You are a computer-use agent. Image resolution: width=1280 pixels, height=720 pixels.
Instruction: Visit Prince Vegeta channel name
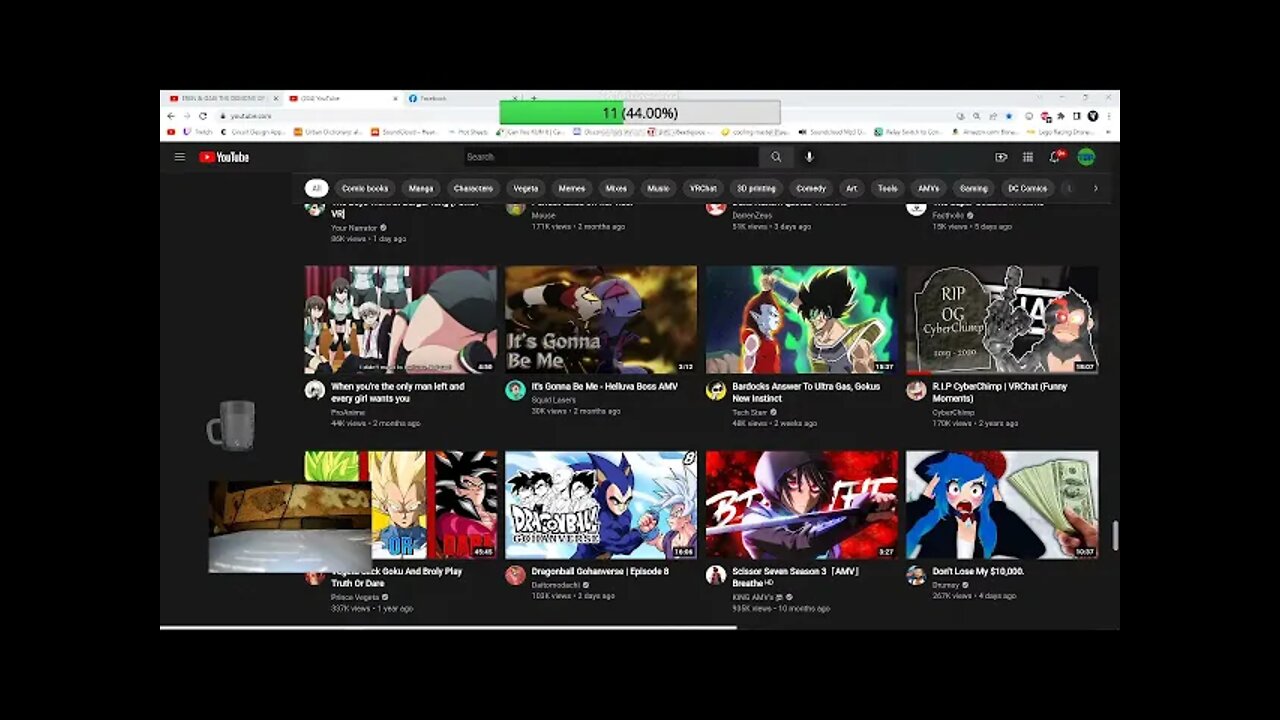[x=355, y=597]
